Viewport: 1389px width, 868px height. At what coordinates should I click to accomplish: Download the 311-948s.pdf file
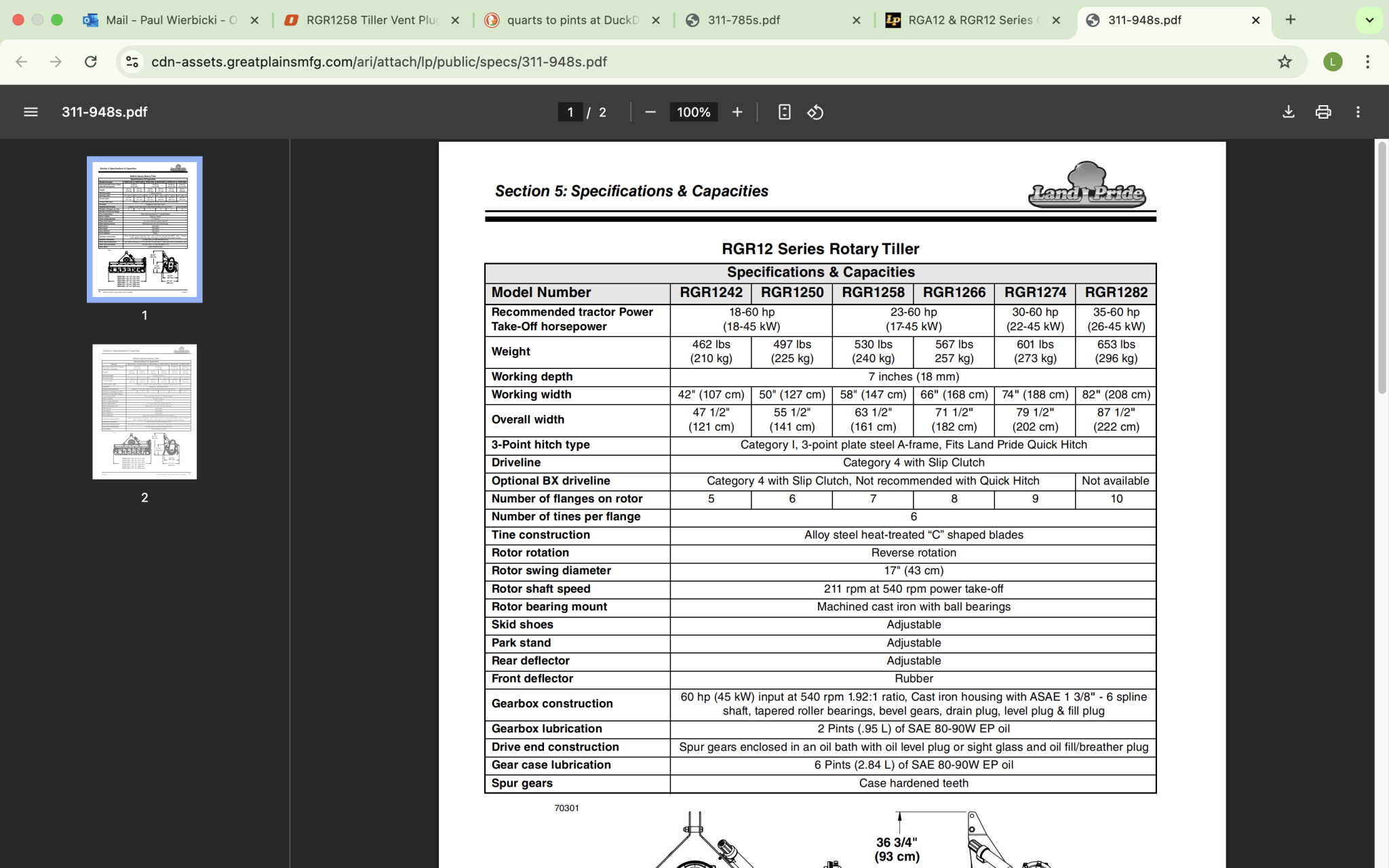(x=1288, y=112)
